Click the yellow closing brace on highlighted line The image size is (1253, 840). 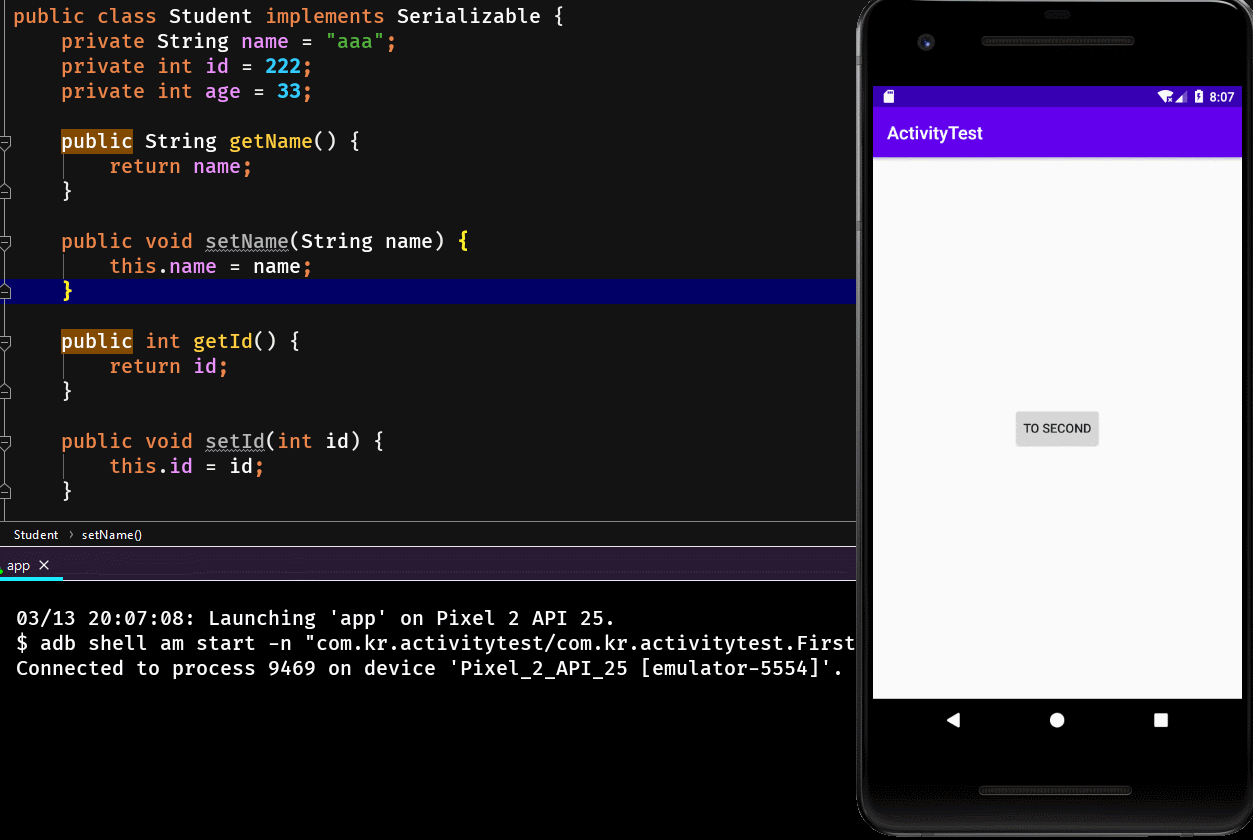pyautogui.click(x=67, y=291)
